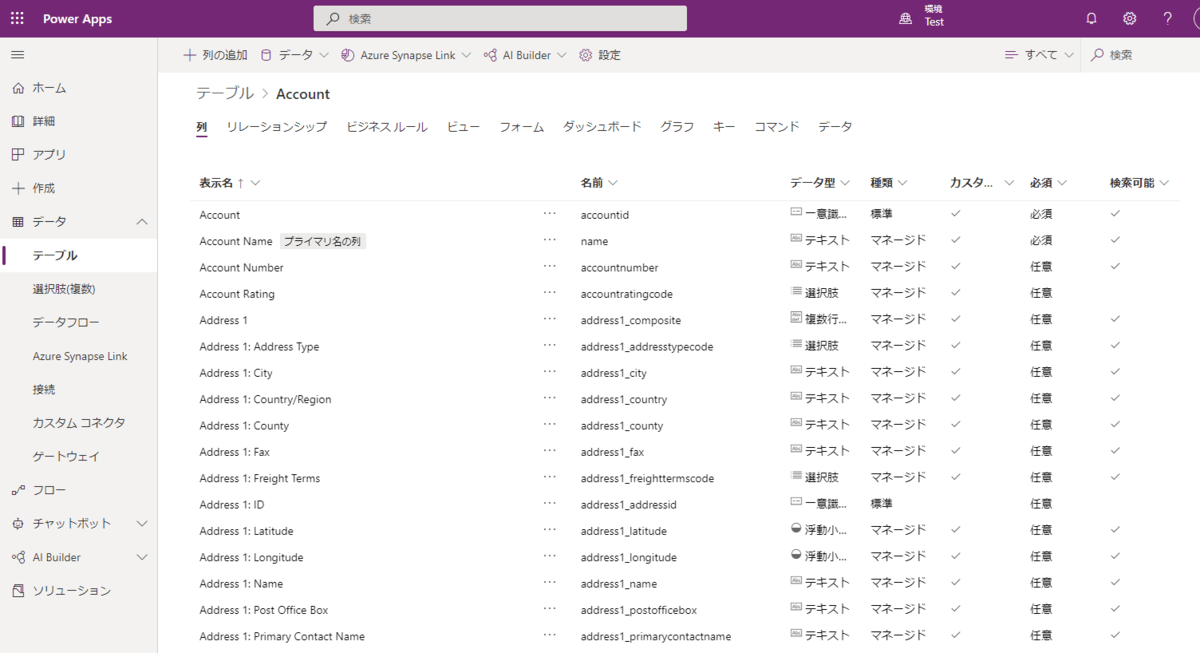Open Address 1: Country/Region column
The image size is (1200, 653).
point(265,399)
